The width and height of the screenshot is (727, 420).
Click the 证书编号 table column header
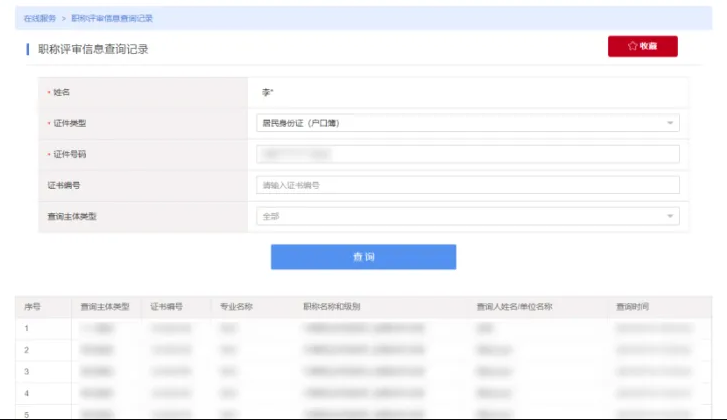[166, 307]
